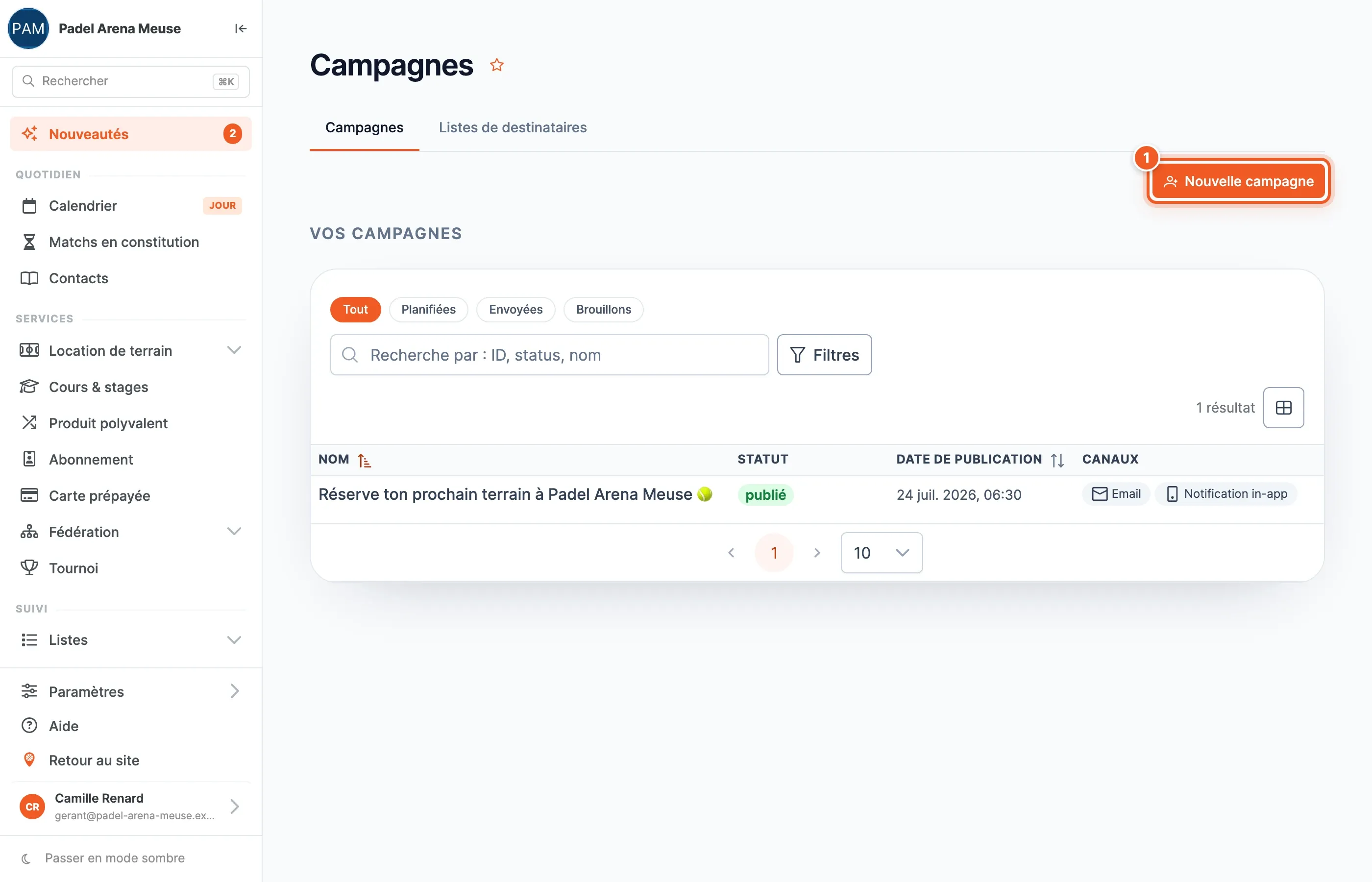1372x882 pixels.
Task: Sort by date de publication arrows
Action: 1057,460
